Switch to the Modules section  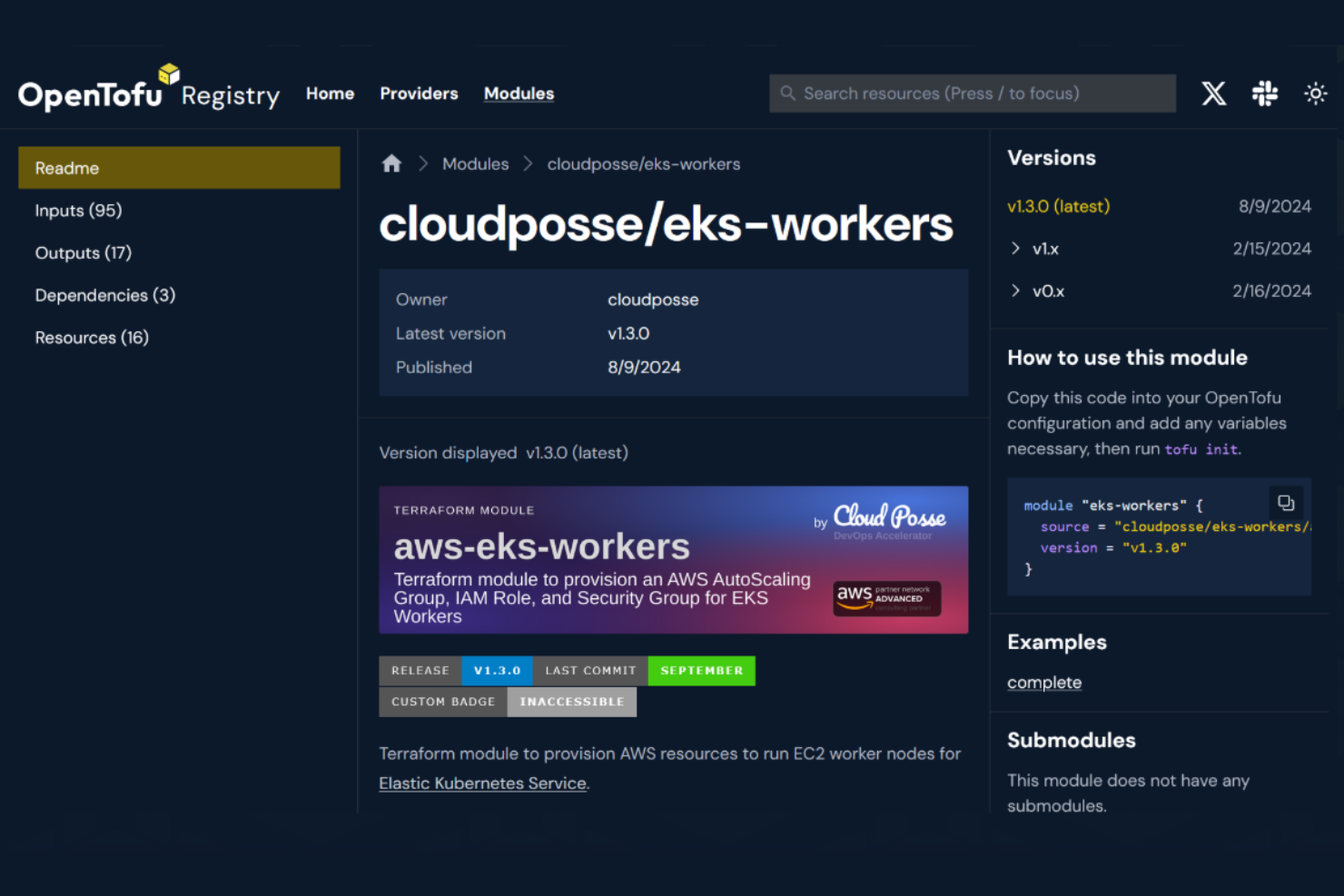point(519,94)
